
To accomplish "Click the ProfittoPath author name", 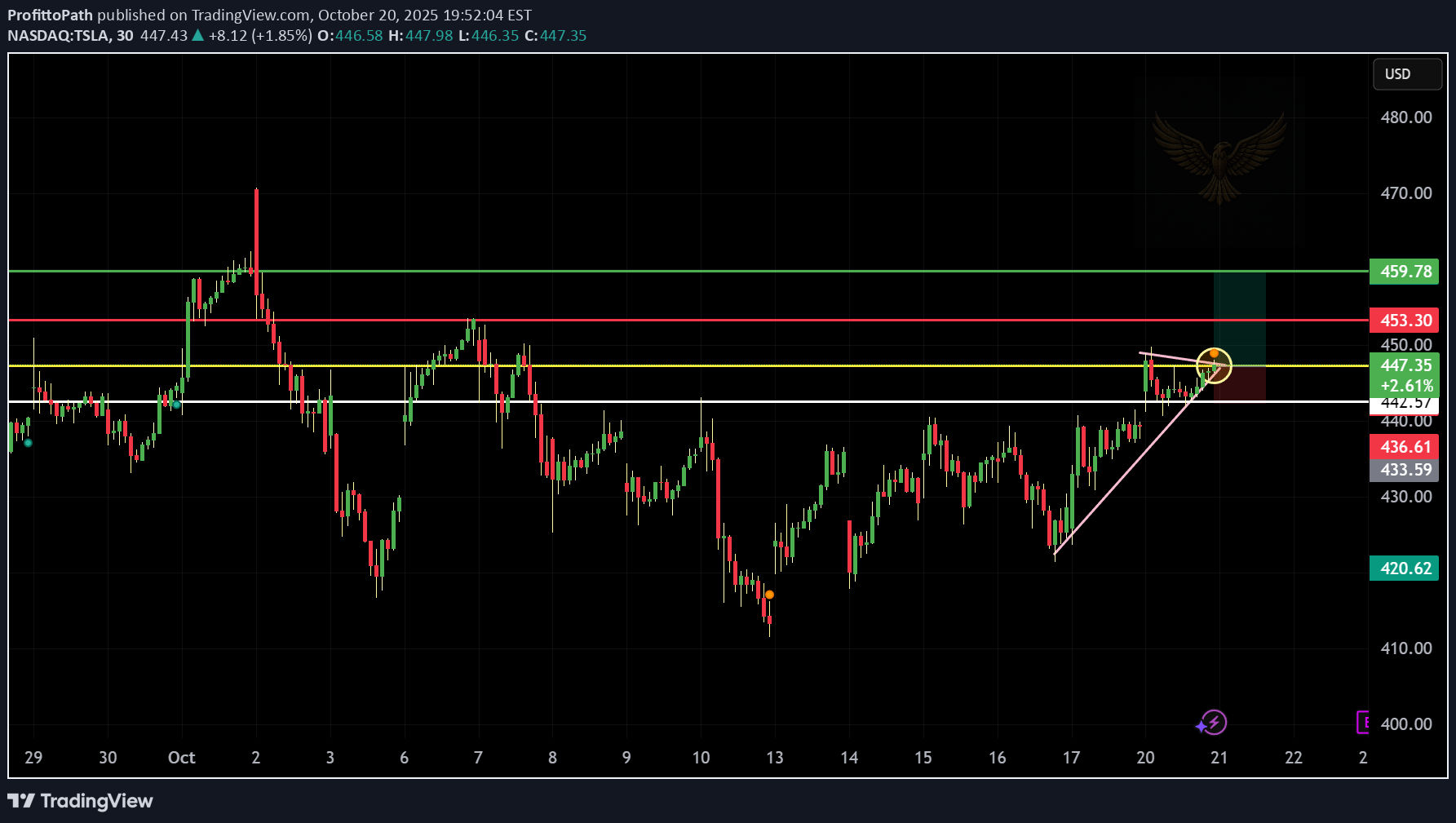I will click(50, 15).
